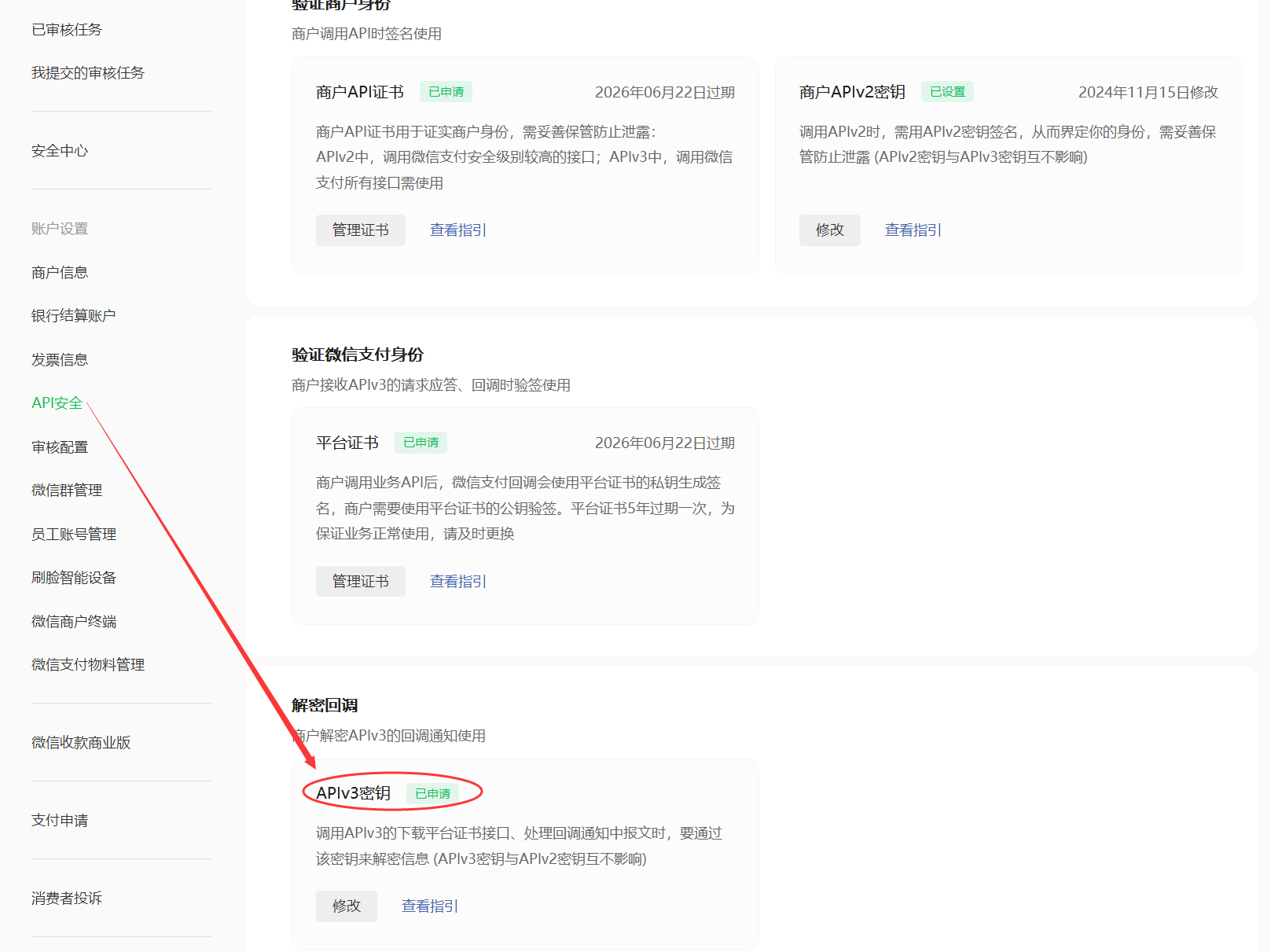Select 消费者投诉 in the sidebar

67,899
